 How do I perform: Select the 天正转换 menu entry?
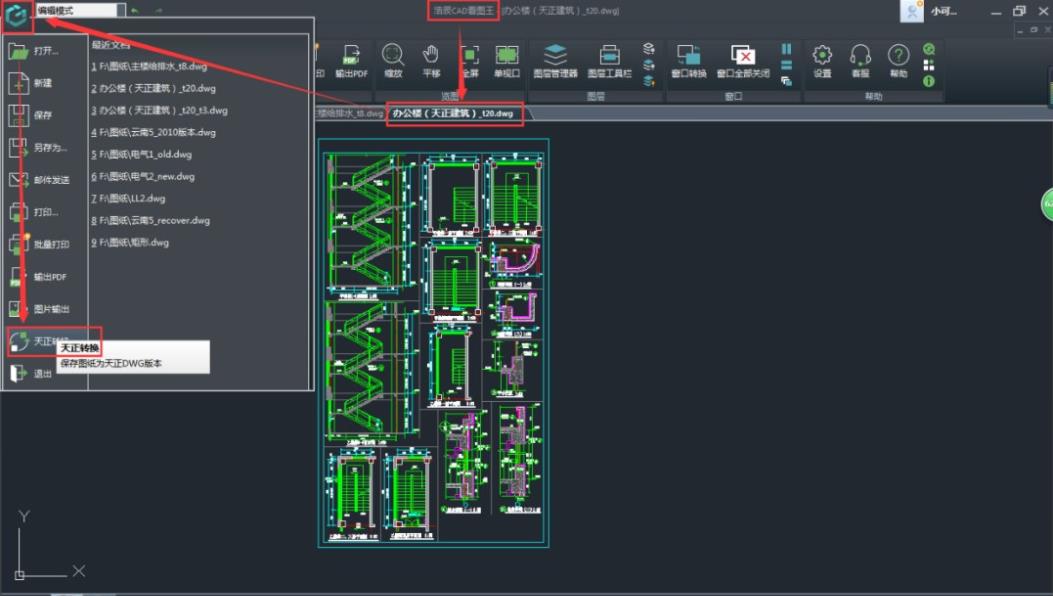click(x=45, y=341)
